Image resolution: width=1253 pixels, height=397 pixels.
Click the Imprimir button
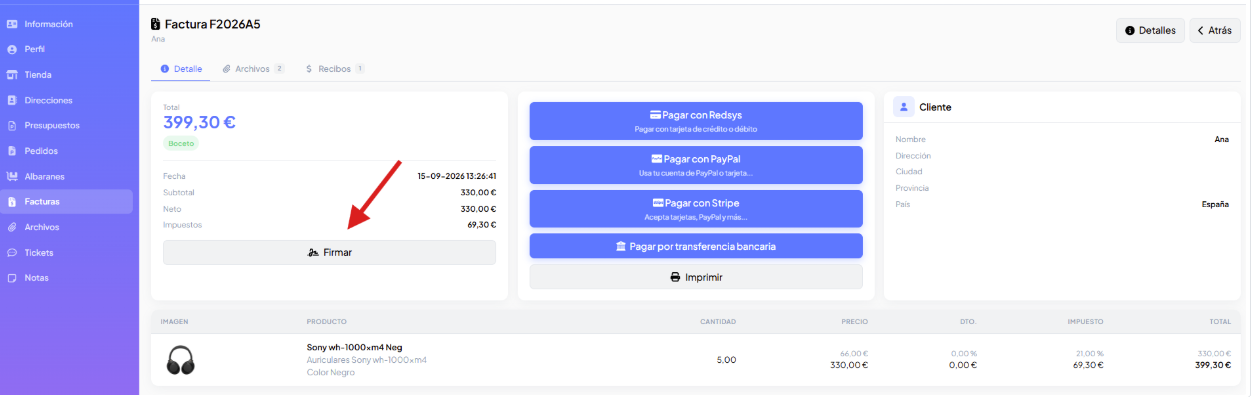[x=696, y=277]
